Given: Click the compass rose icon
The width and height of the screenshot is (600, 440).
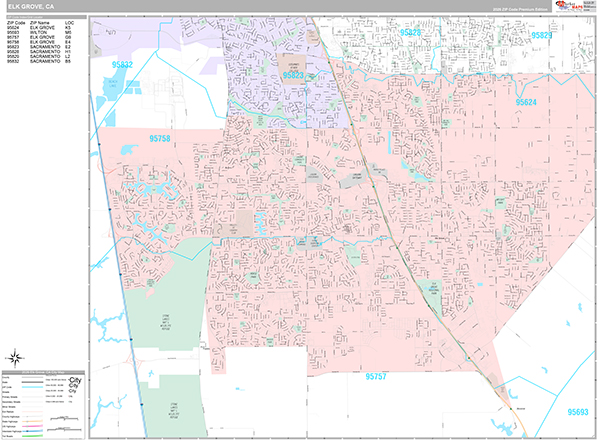Looking at the screenshot, I should point(15,358).
